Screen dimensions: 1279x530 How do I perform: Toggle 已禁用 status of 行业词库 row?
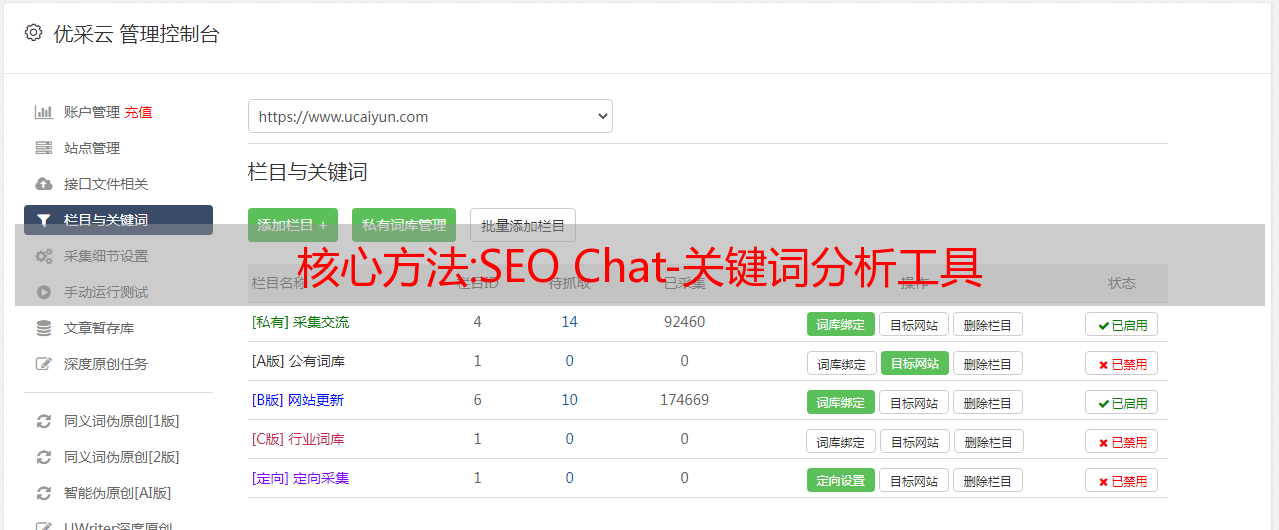1122,441
